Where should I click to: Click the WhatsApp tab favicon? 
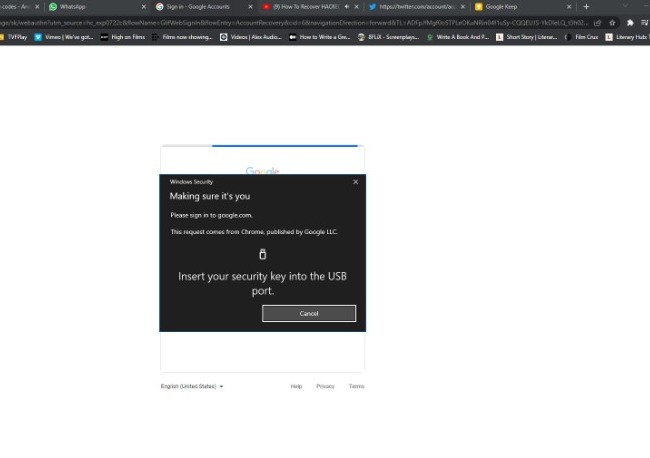(x=53, y=7)
